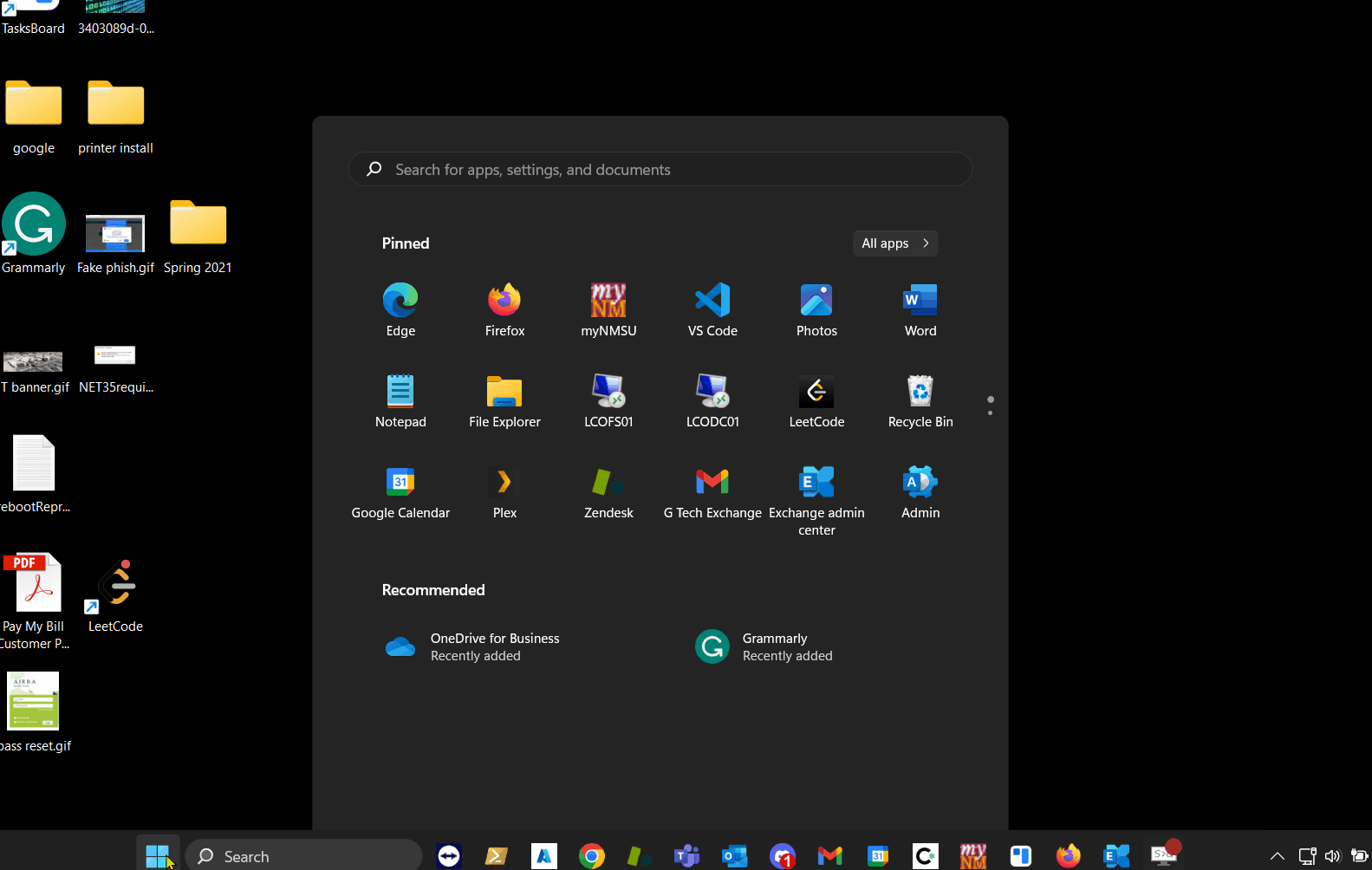
Task: Show hidden system tray icons
Action: 1277,856
